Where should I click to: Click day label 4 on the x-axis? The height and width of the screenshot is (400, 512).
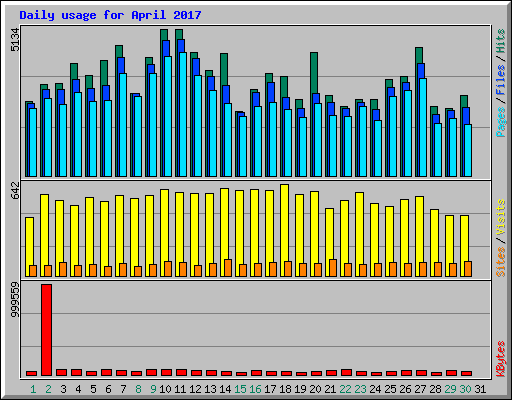click(78, 389)
